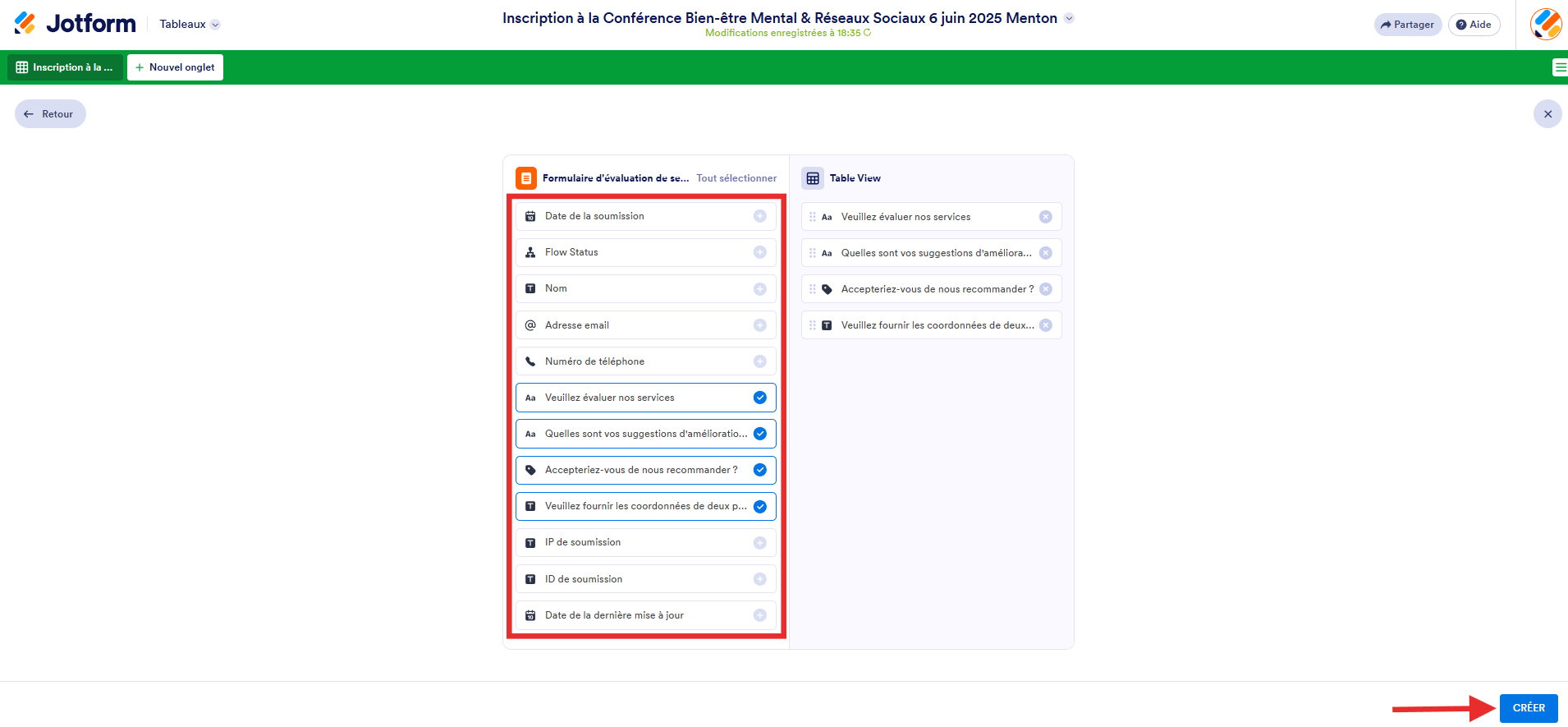Remove Veuillez évaluer nos services from Table View
Viewport: 1568px width, 727px height.
(1045, 217)
